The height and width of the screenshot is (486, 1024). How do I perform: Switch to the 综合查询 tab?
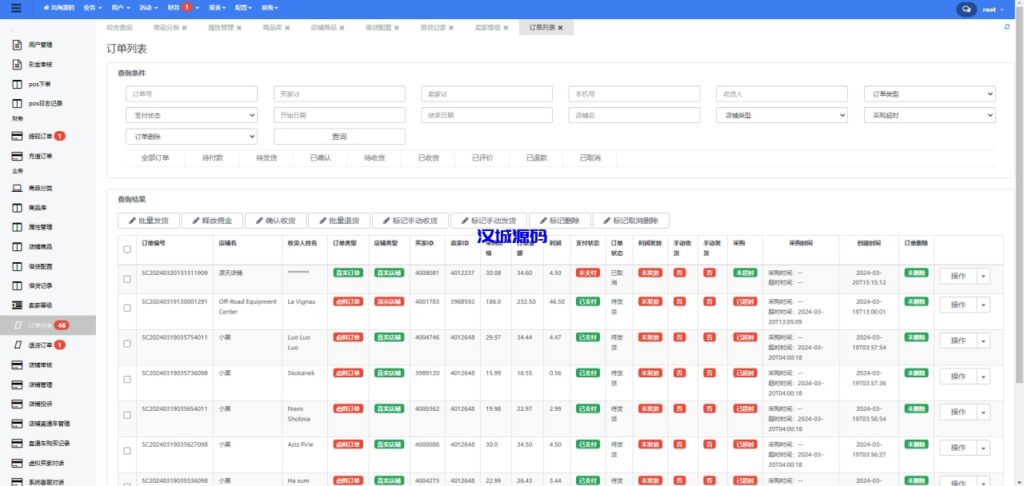[x=119, y=28]
